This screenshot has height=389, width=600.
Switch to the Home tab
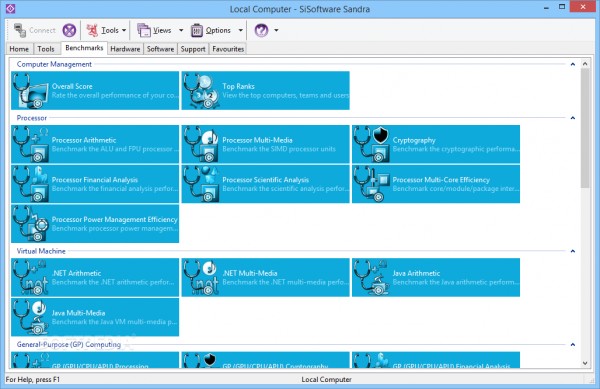pyautogui.click(x=19, y=49)
